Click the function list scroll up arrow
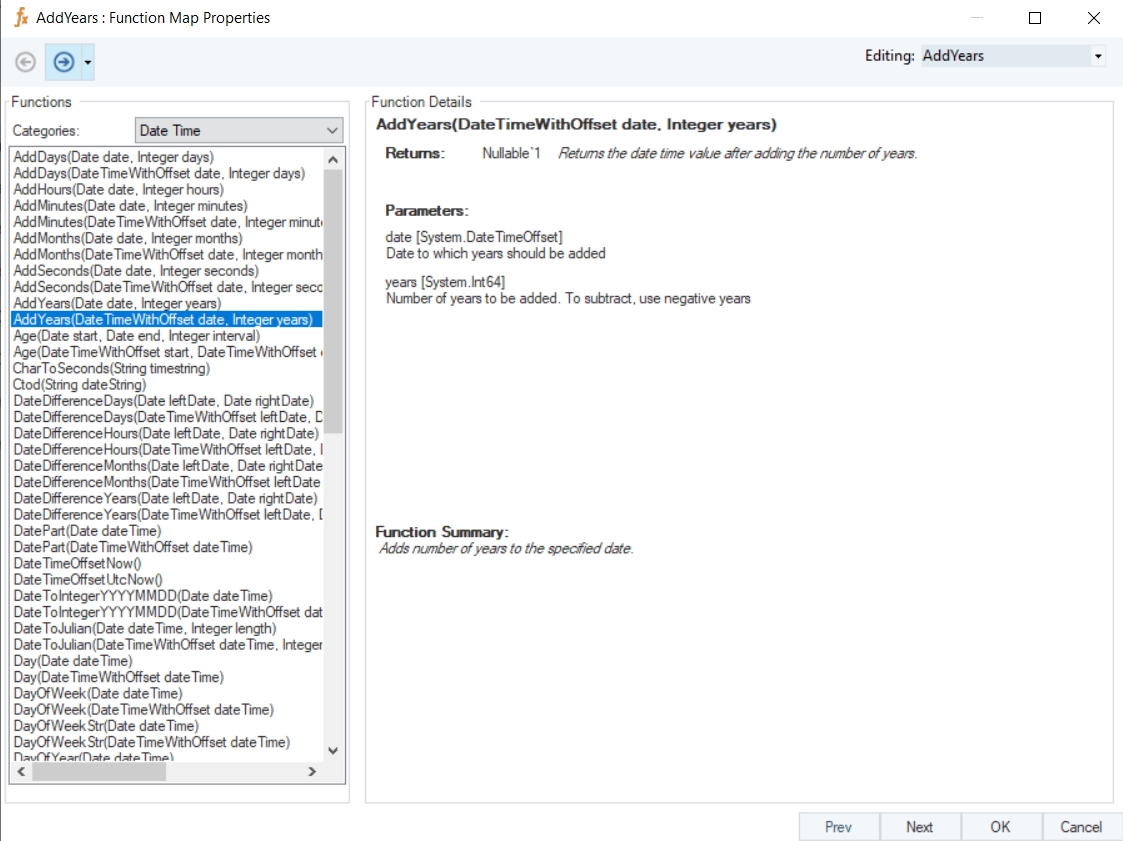This screenshot has width=1123, height=841. (x=334, y=158)
